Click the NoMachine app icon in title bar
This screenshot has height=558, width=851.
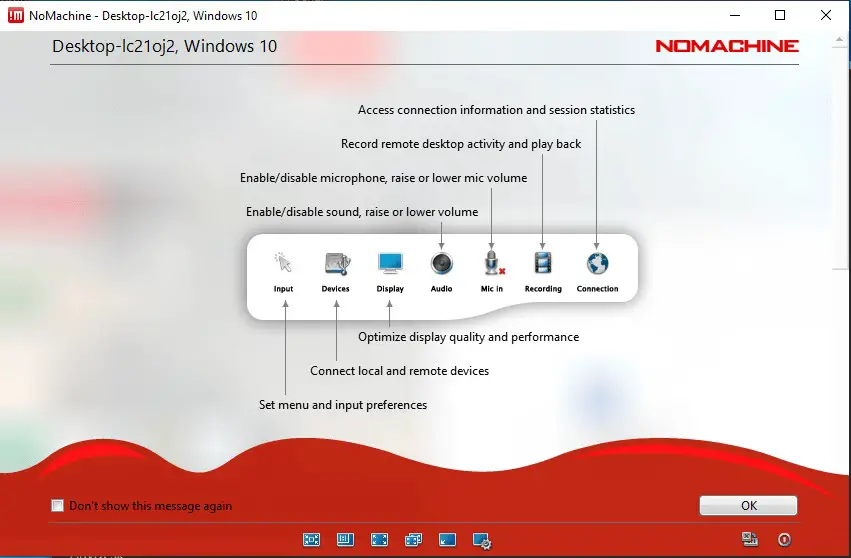pos(16,15)
